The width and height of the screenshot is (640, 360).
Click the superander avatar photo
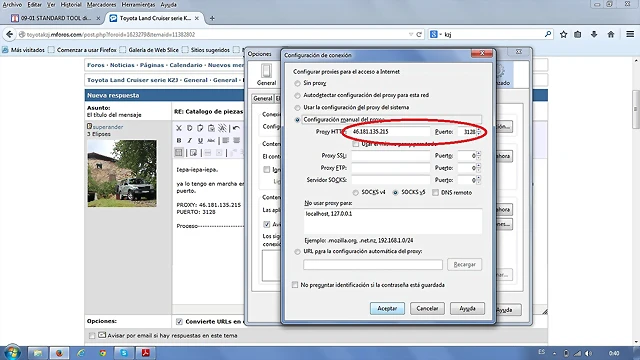click(122, 173)
